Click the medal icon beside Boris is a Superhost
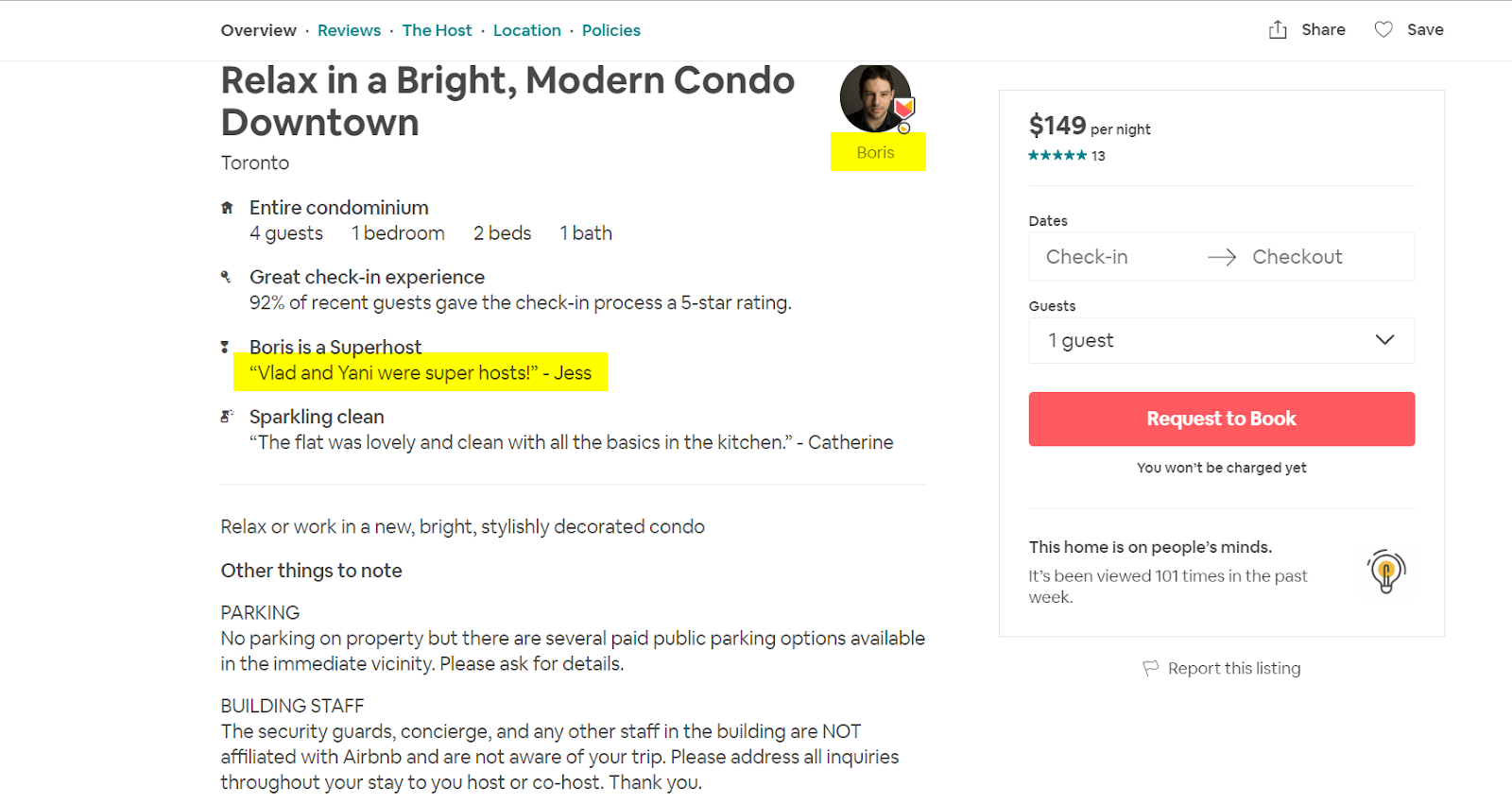Image resolution: width=1512 pixels, height=804 pixels. [225, 347]
